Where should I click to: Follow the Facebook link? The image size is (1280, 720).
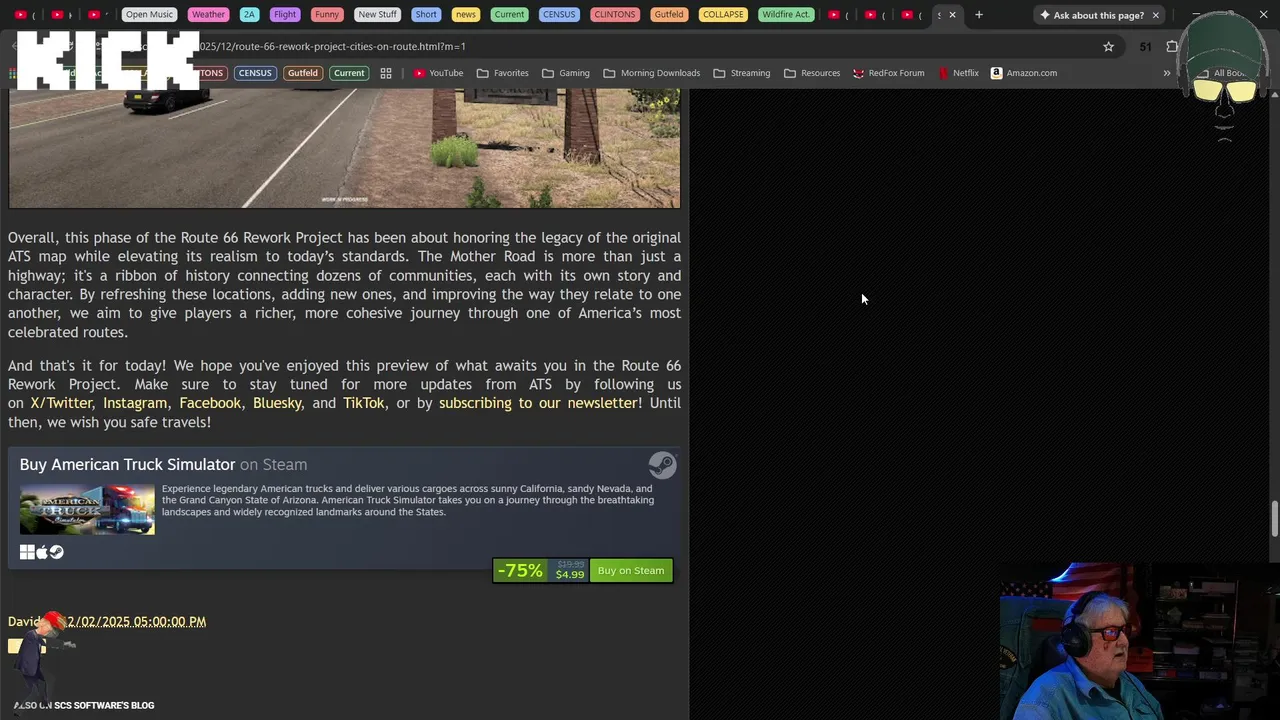click(x=210, y=403)
